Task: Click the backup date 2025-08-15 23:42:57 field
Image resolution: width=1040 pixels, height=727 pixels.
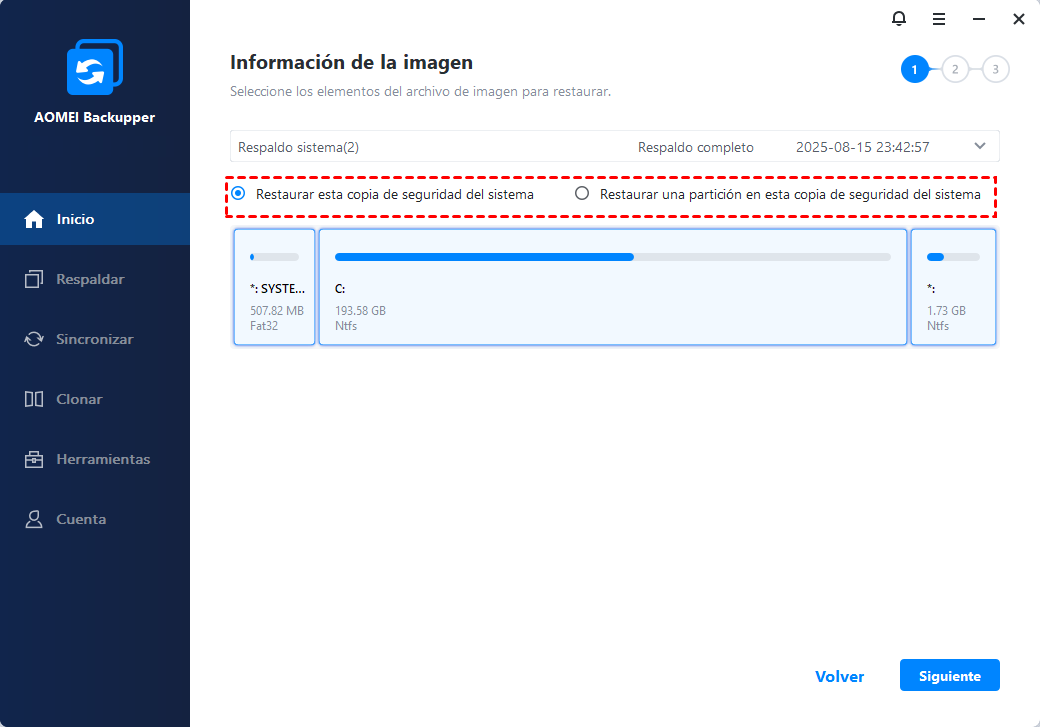Action: click(862, 147)
